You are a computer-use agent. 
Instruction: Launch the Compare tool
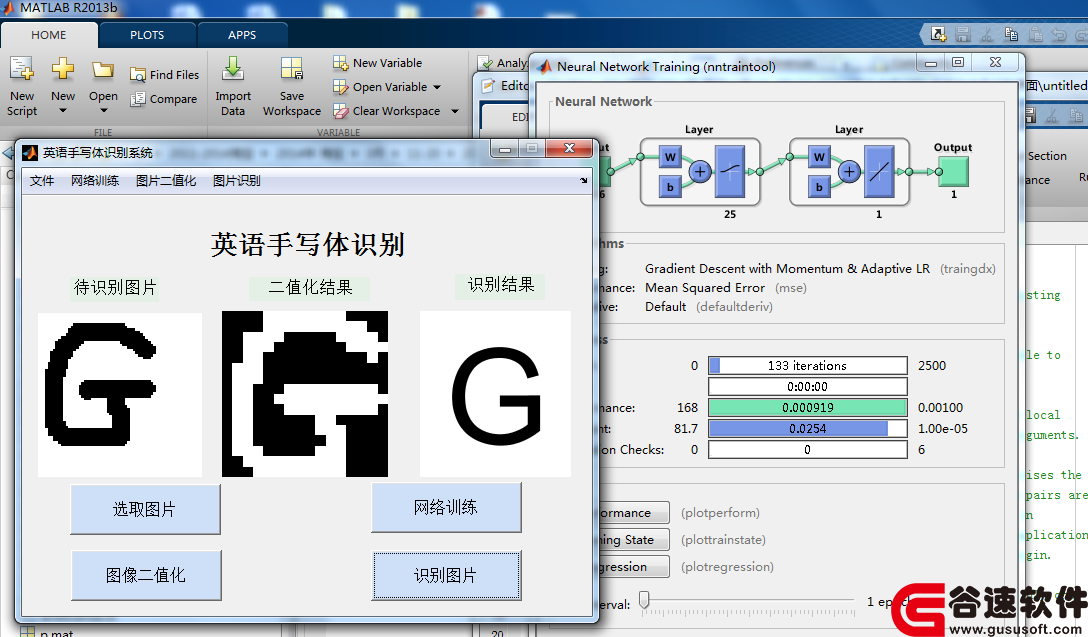164,99
